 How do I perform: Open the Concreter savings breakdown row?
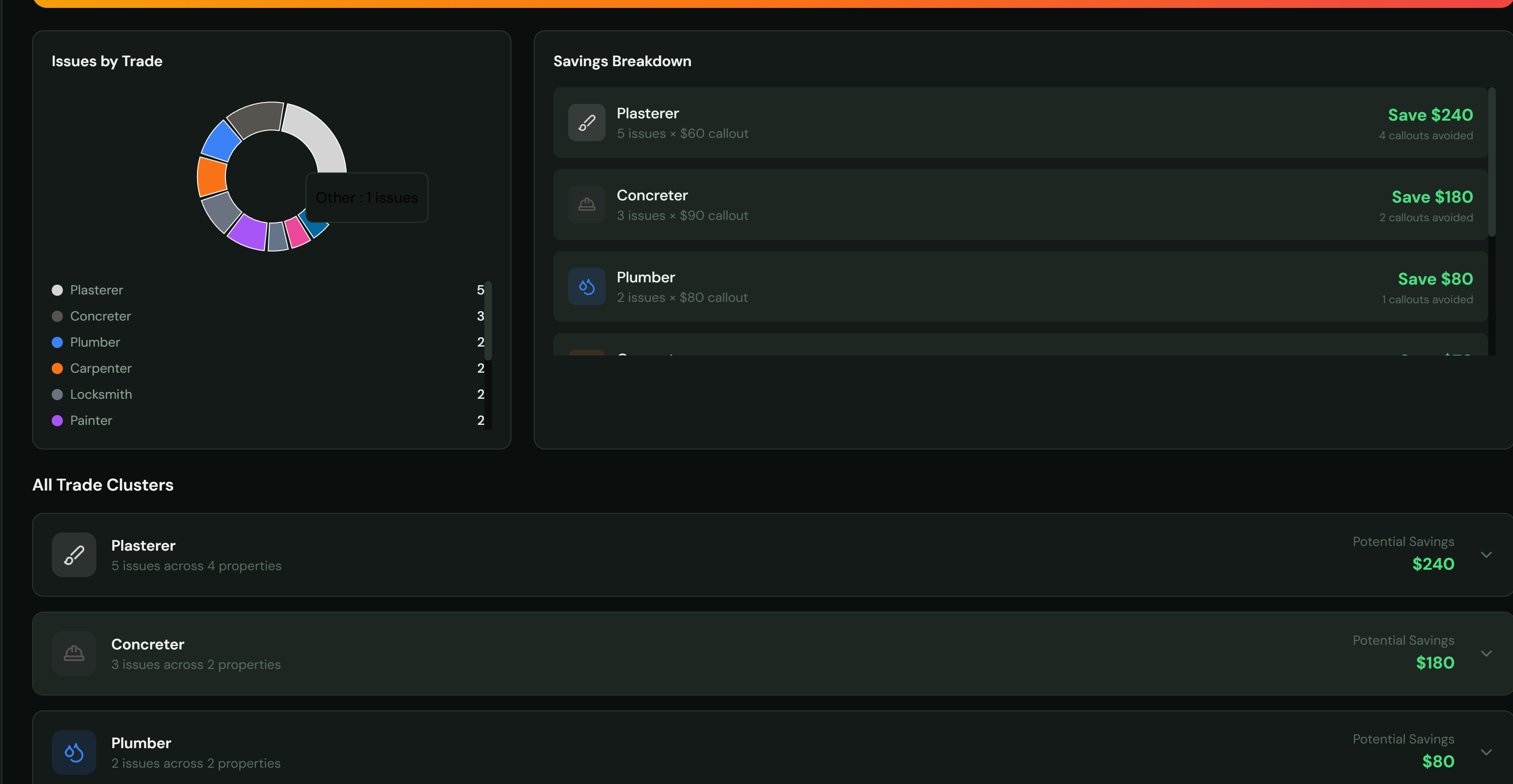pos(1020,205)
